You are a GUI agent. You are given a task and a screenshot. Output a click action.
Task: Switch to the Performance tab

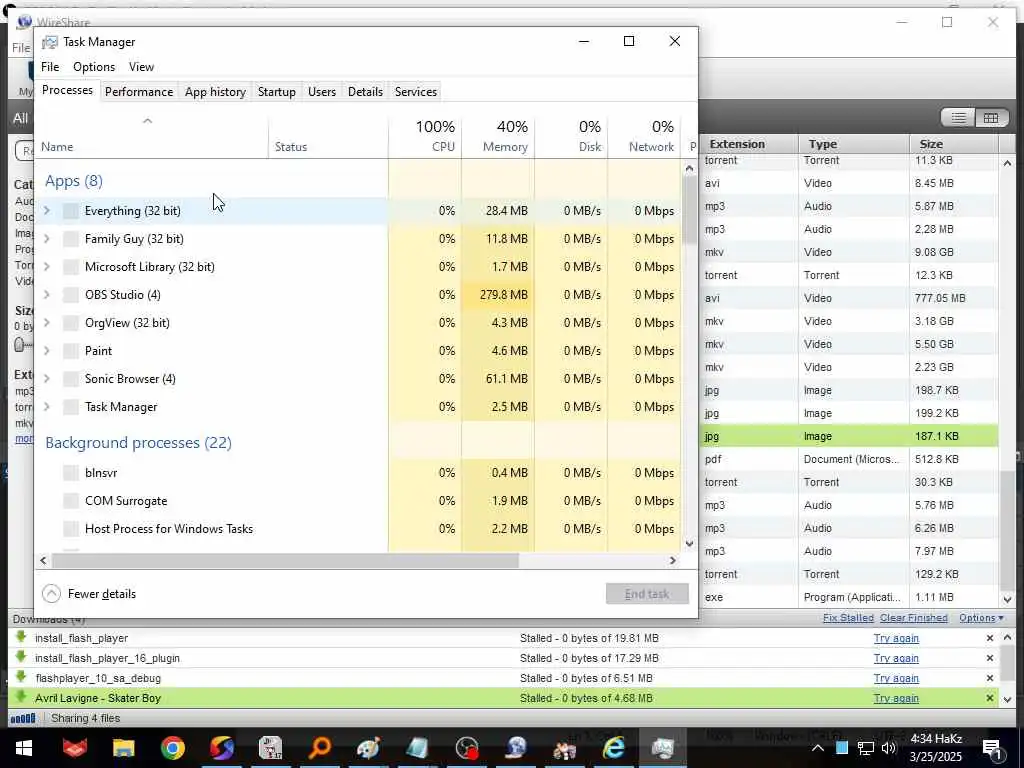pyautogui.click(x=139, y=91)
